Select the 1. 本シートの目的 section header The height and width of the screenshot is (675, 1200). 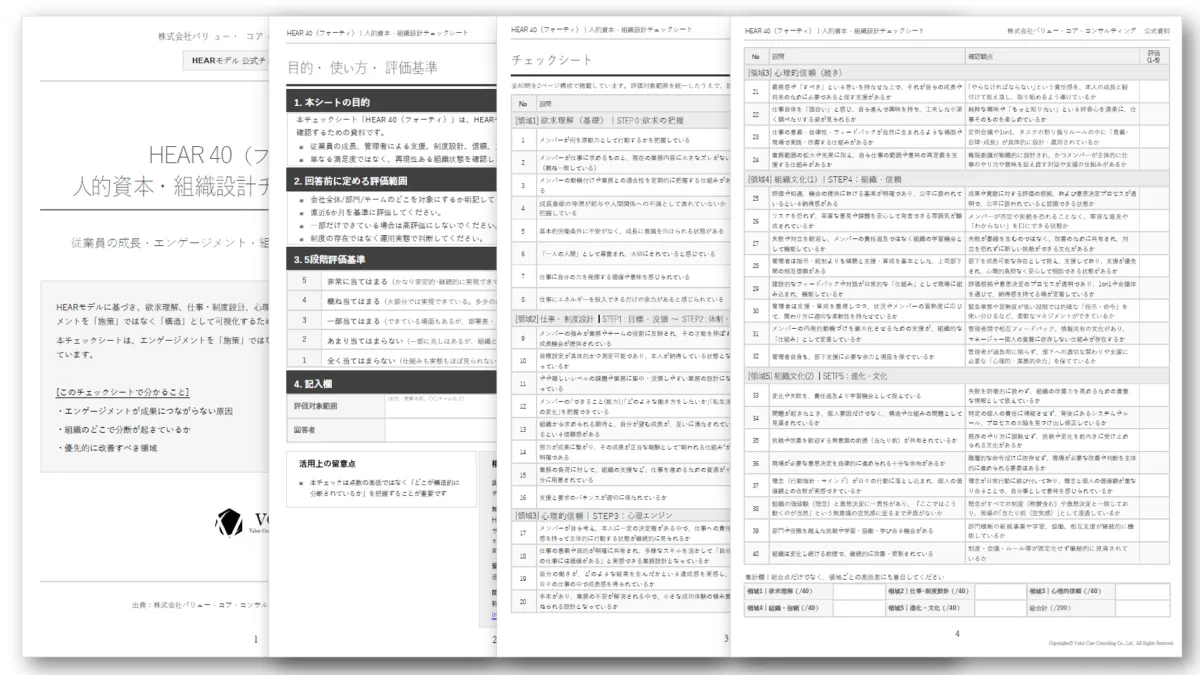click(390, 103)
